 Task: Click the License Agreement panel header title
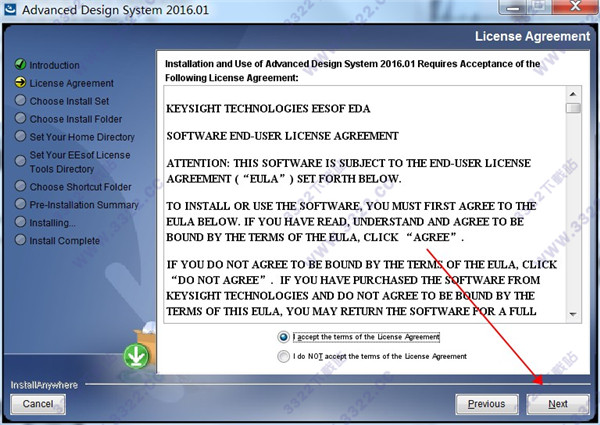pyautogui.click(x=533, y=36)
